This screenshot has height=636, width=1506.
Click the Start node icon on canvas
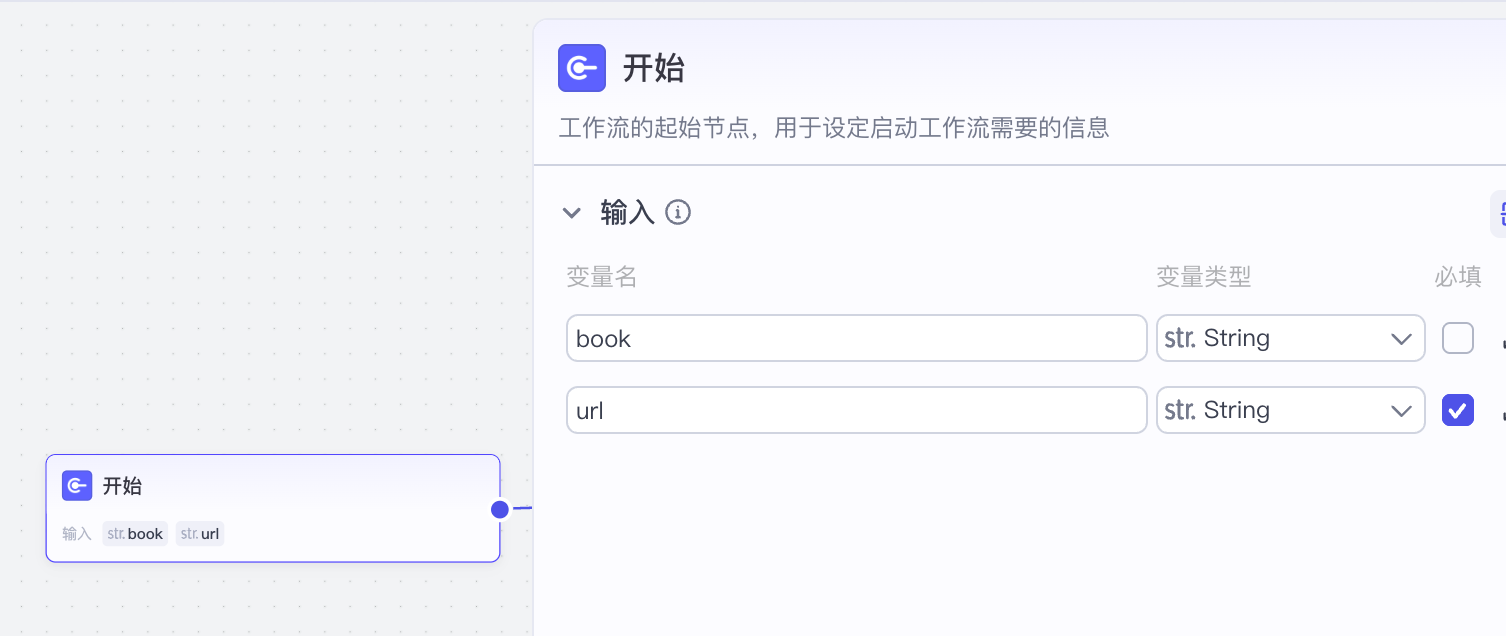(77, 486)
